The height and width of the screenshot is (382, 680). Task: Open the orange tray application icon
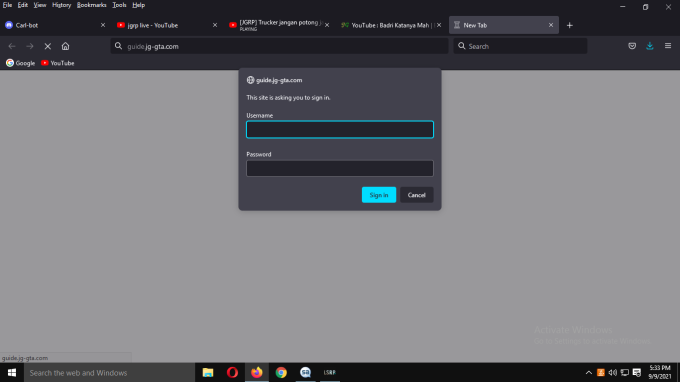point(601,372)
